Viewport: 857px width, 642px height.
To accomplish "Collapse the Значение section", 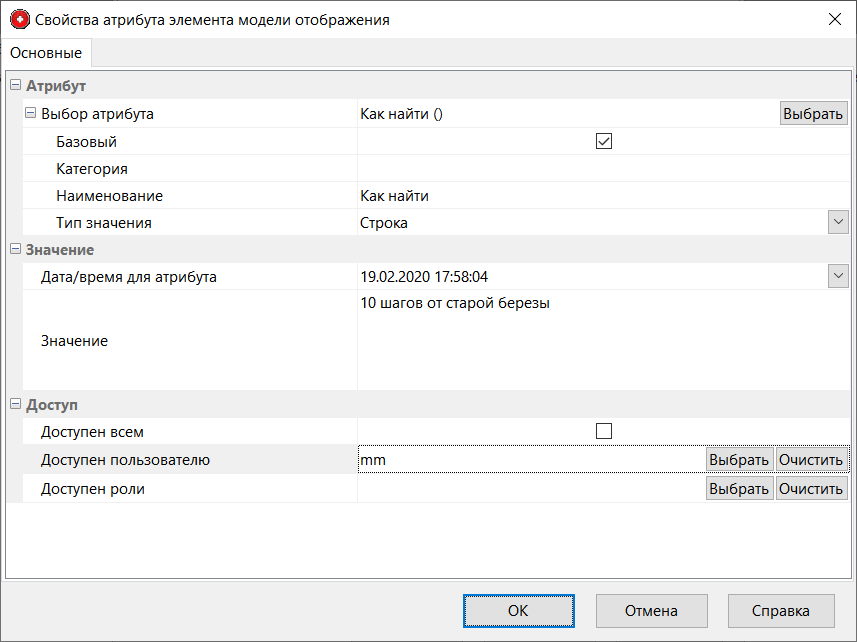I will click(x=15, y=249).
